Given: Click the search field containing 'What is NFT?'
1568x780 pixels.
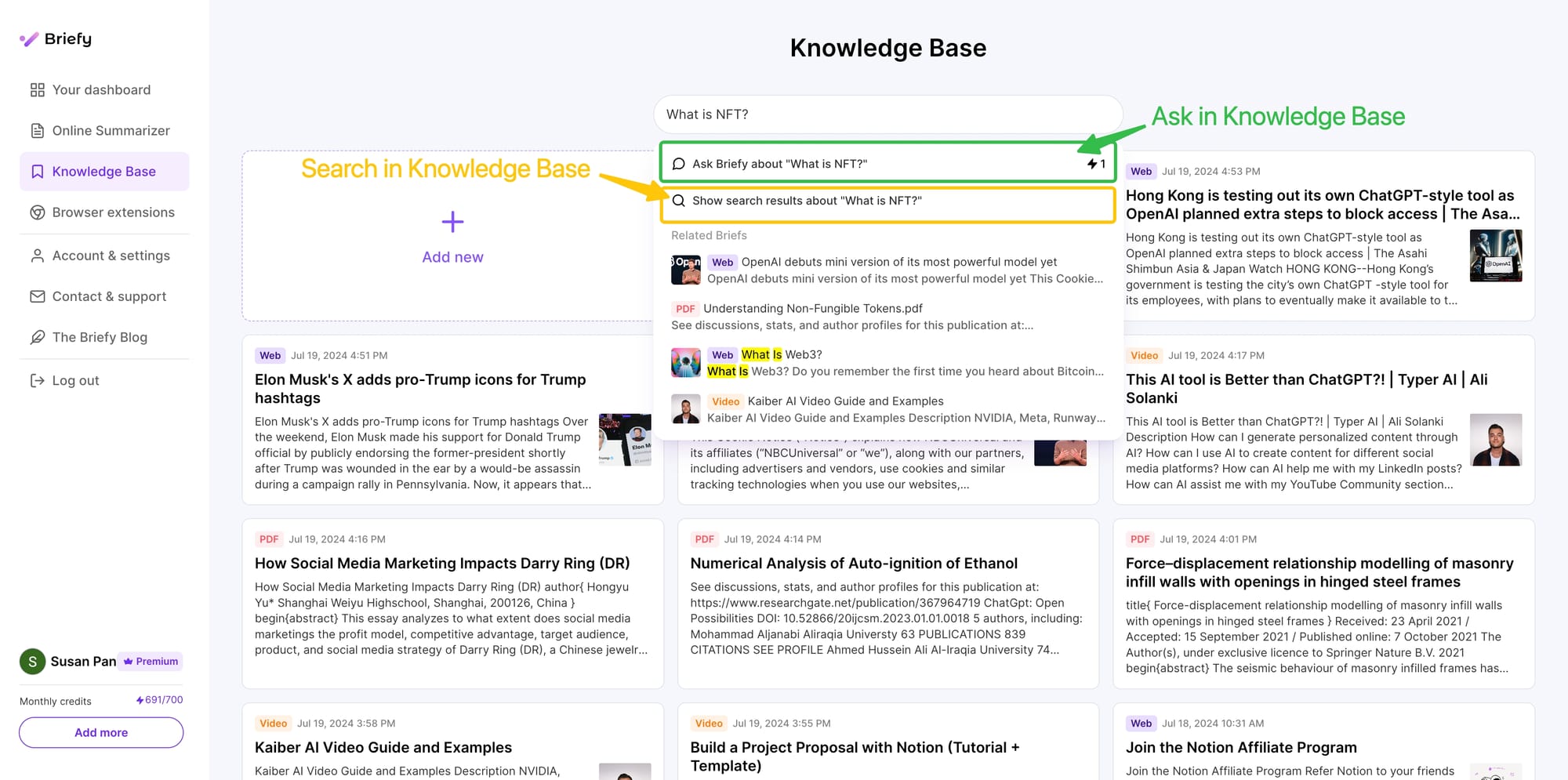Looking at the screenshot, I should [887, 114].
